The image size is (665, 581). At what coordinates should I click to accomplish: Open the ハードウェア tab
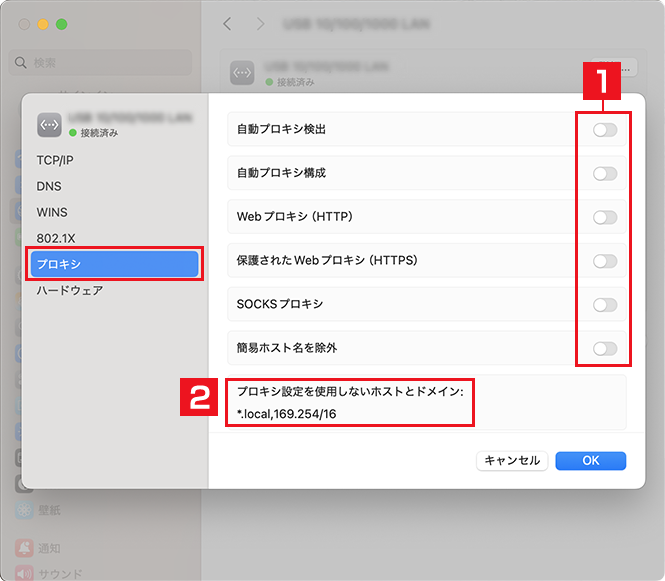(x=70, y=291)
